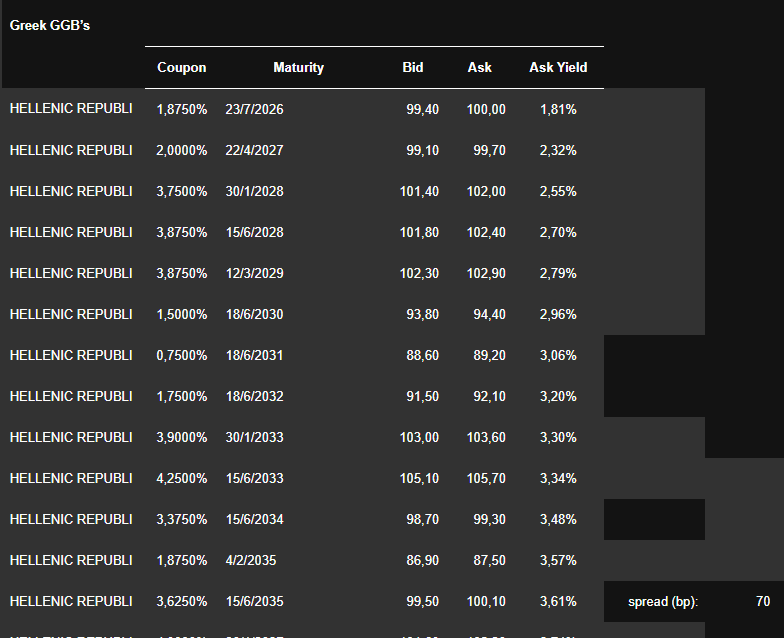Click ask value 99,30

click(x=490, y=520)
